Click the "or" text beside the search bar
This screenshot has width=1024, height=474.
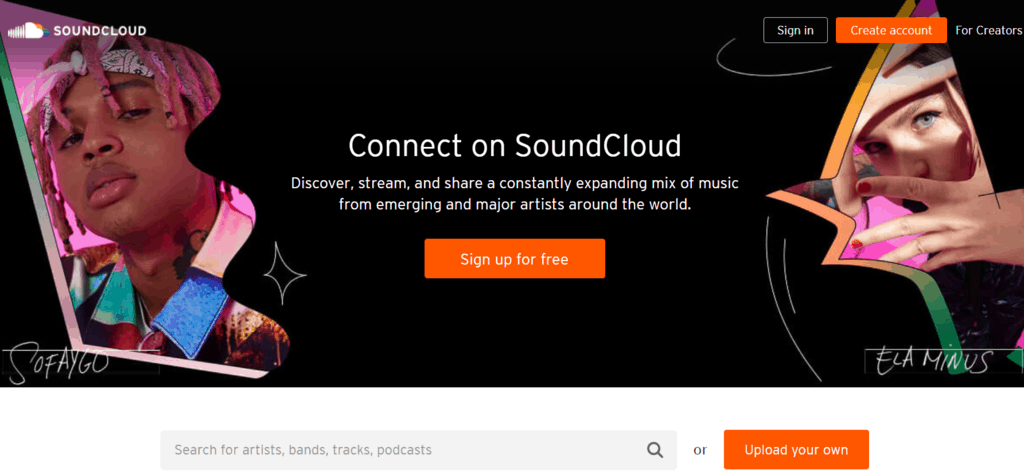coord(700,450)
